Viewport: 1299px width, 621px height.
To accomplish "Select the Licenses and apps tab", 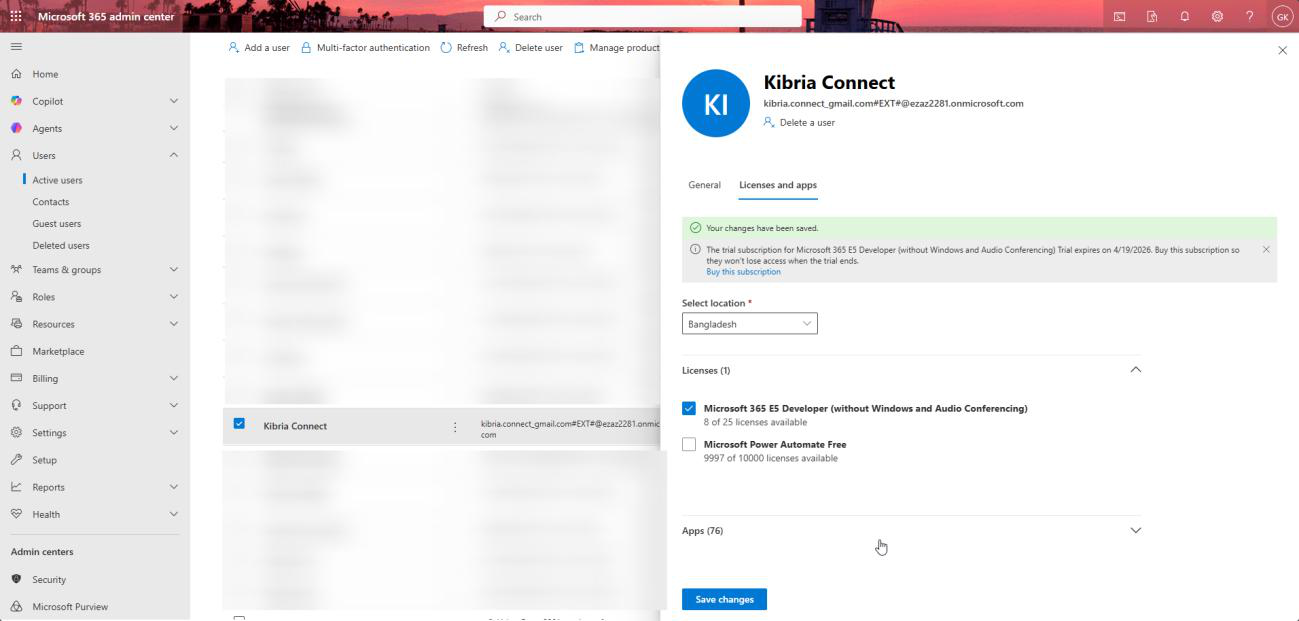I will [778, 185].
